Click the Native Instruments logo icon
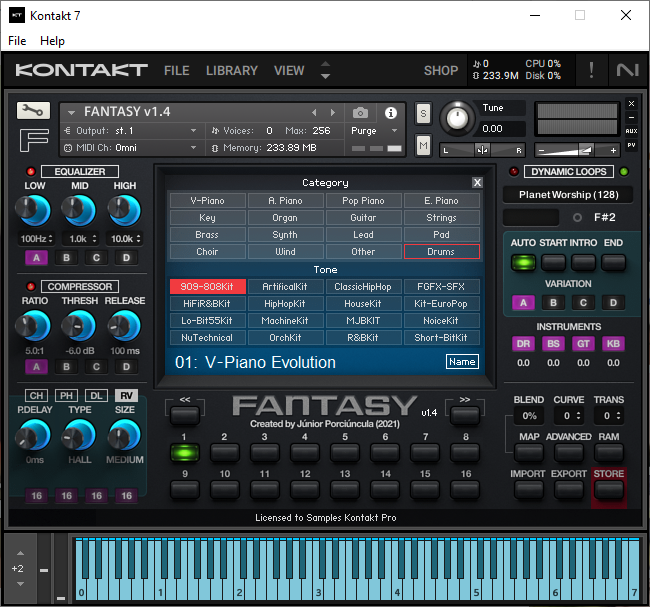 [x=628, y=70]
